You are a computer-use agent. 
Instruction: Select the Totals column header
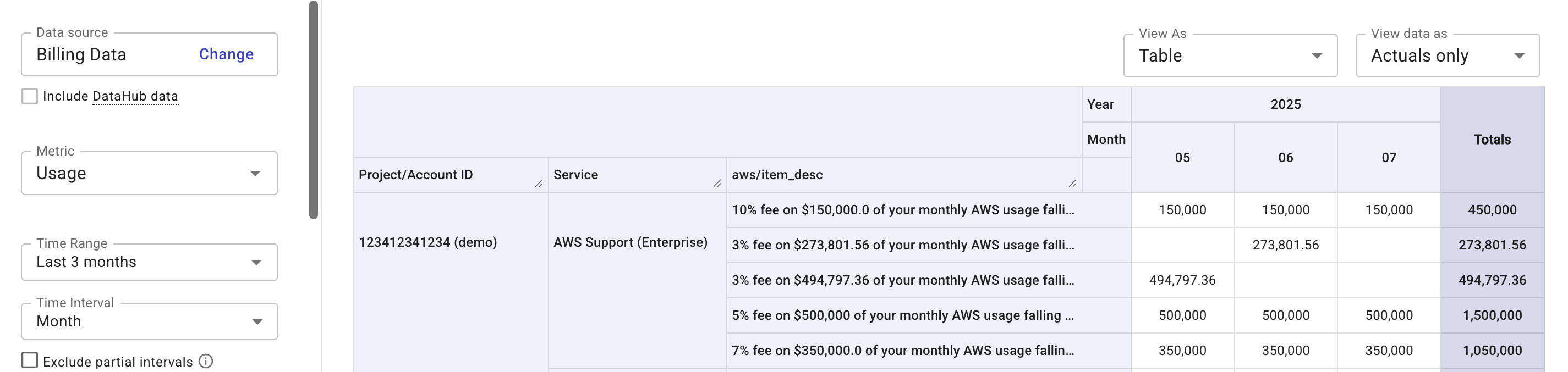[x=1493, y=139]
